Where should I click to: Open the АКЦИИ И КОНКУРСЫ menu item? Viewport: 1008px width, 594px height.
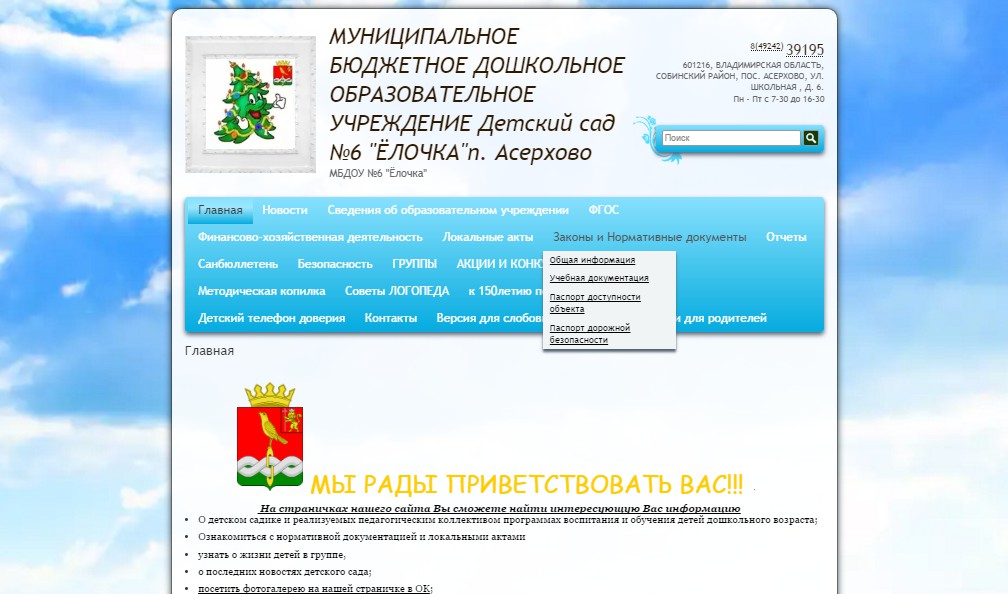pyautogui.click(x=499, y=264)
